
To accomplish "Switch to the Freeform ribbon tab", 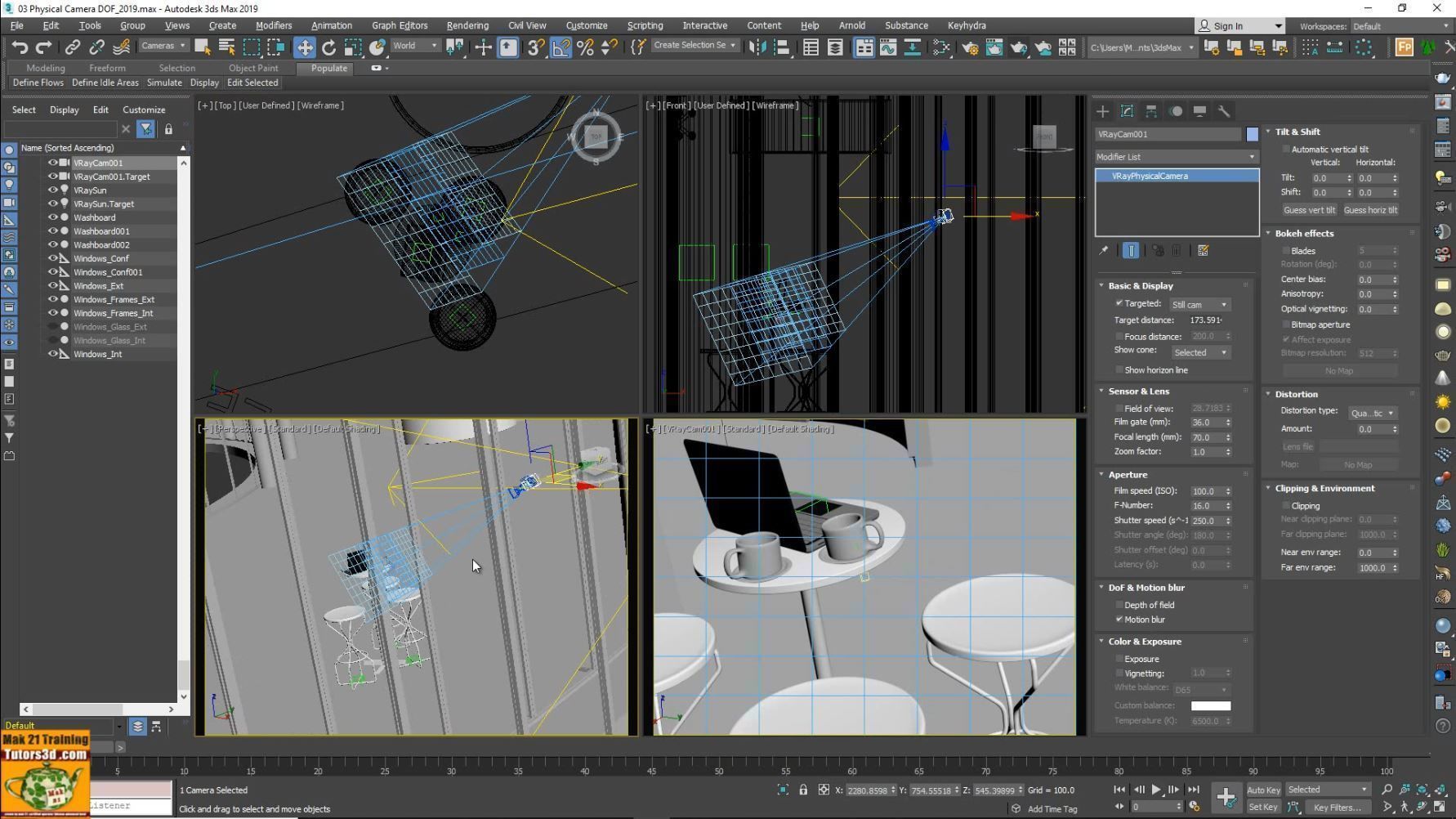I will coord(107,69).
